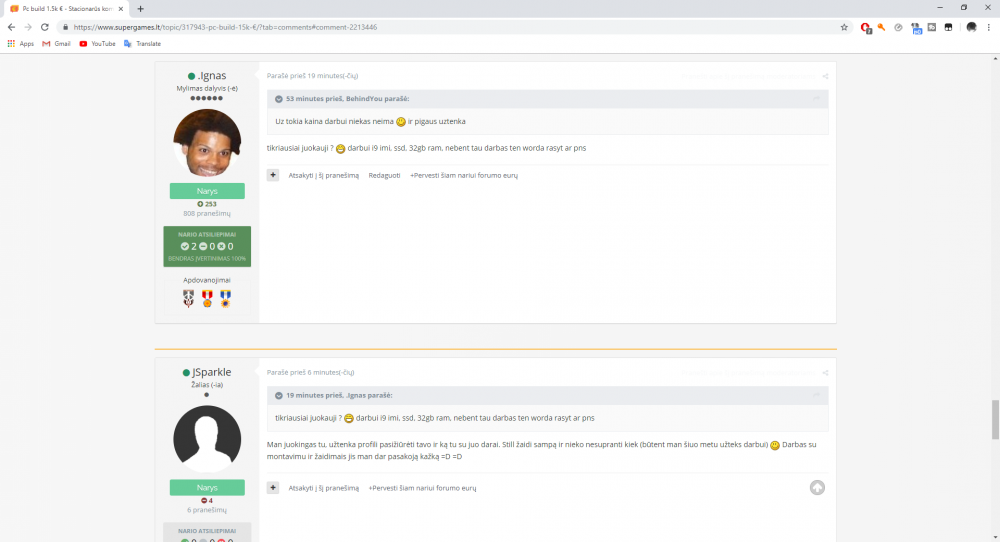
Task: Click 'Atsakyti į šį pranešimą' under JSparkle's post
Action: 323,488
